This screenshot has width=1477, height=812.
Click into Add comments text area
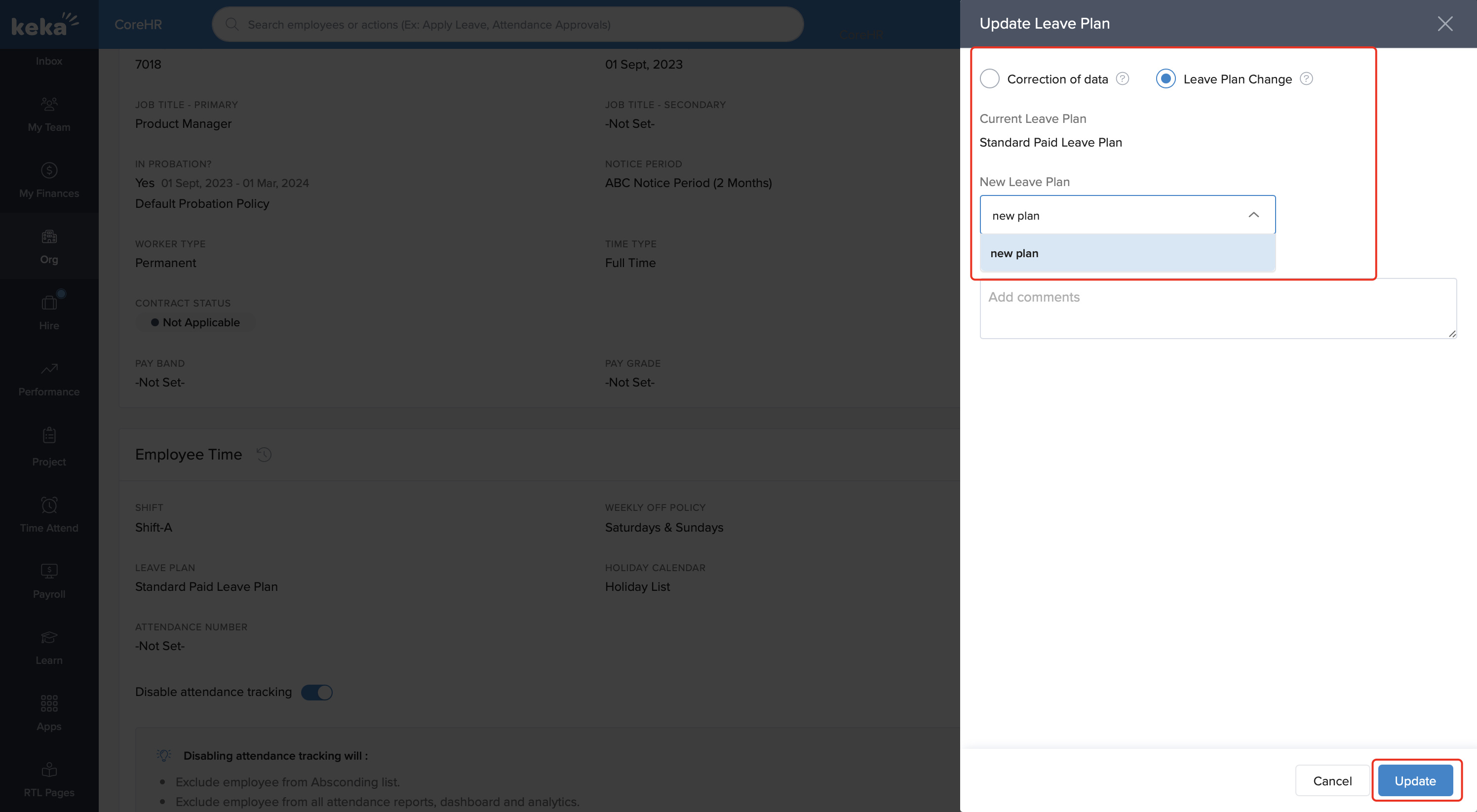(1218, 309)
